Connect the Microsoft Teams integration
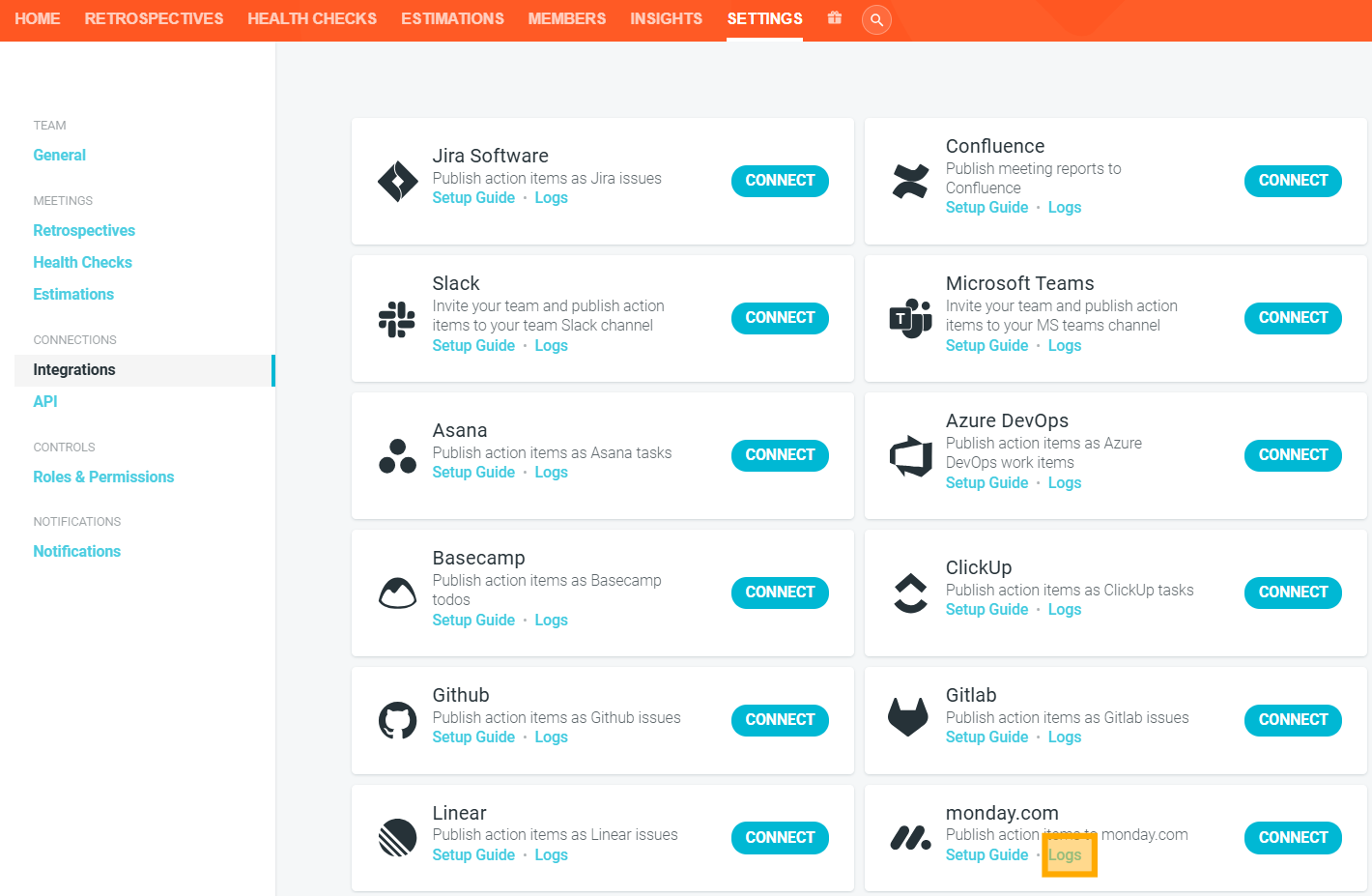1372x896 pixels. point(1293,318)
